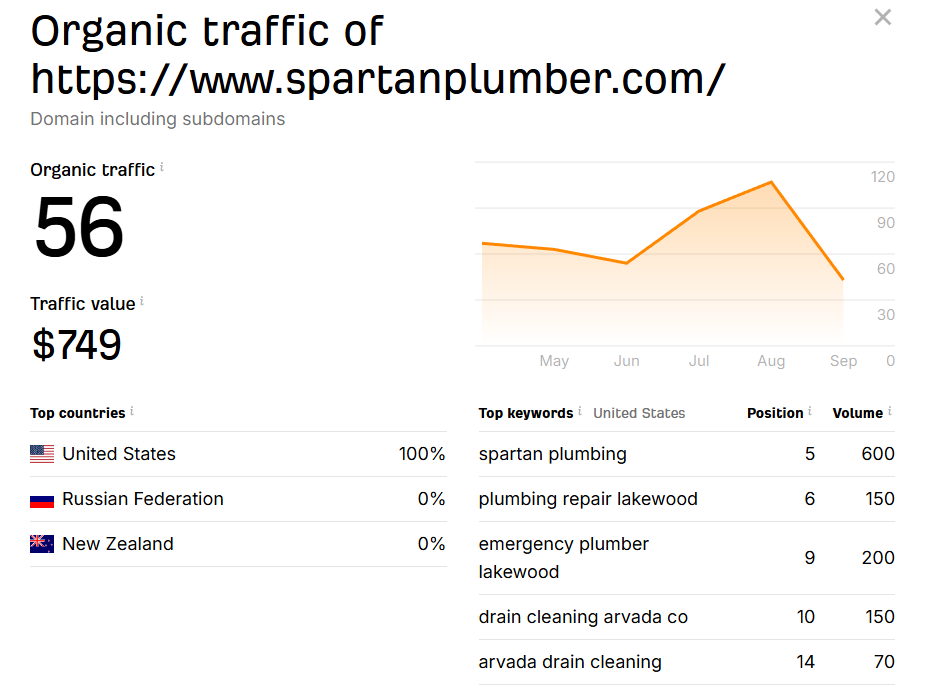Click info icon beside Top countries

(x=132, y=411)
